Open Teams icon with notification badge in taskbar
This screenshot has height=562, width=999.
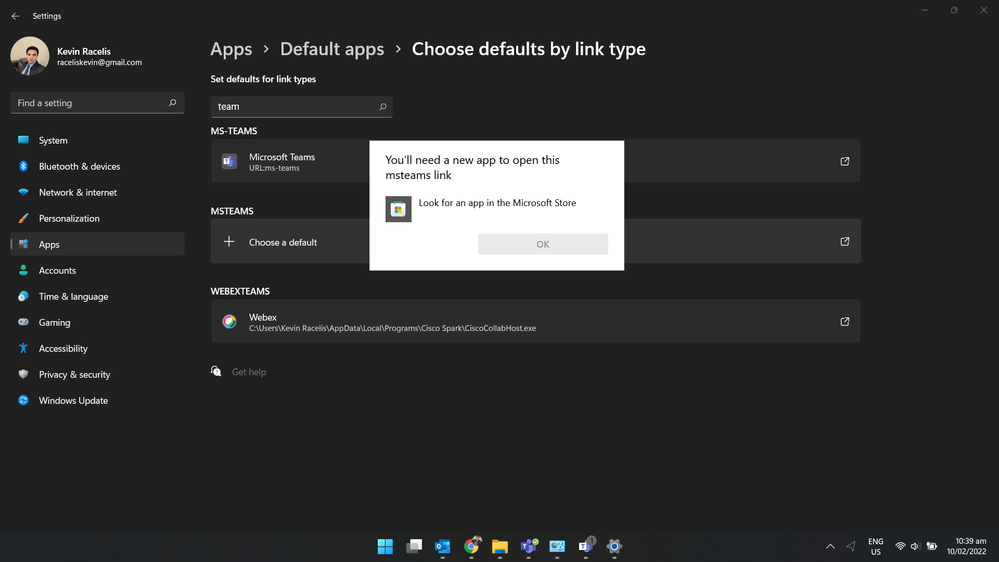[586, 545]
